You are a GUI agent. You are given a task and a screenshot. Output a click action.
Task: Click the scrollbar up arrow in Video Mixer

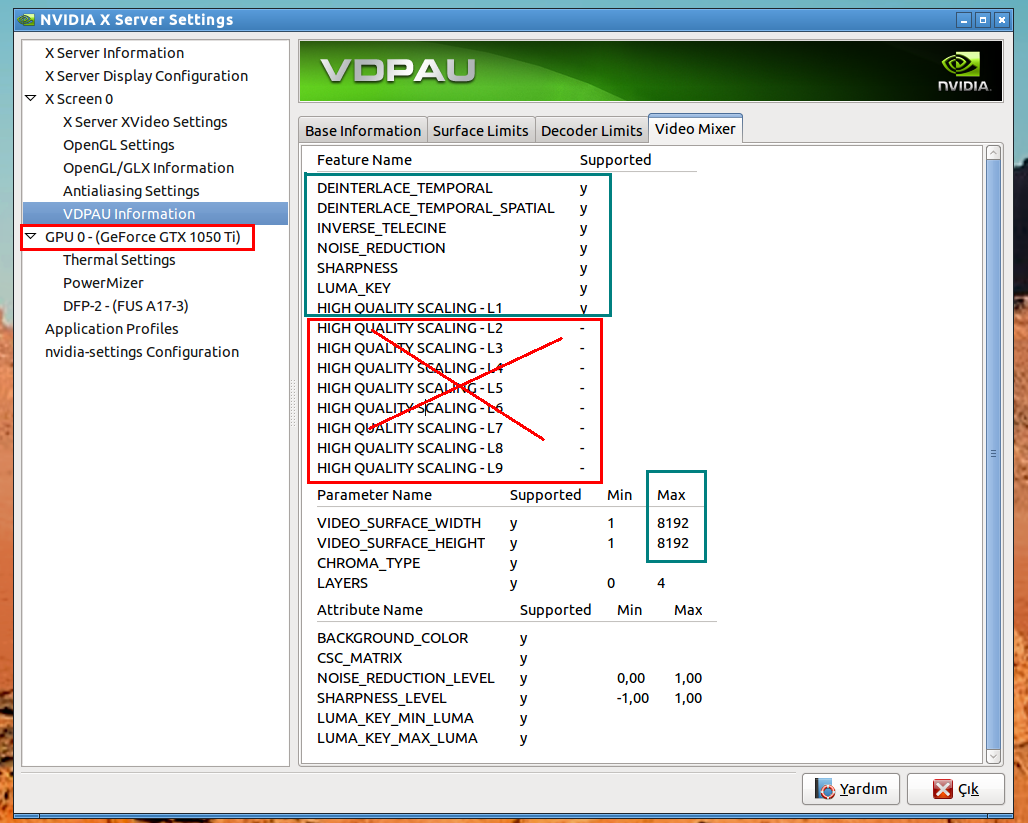point(993,153)
